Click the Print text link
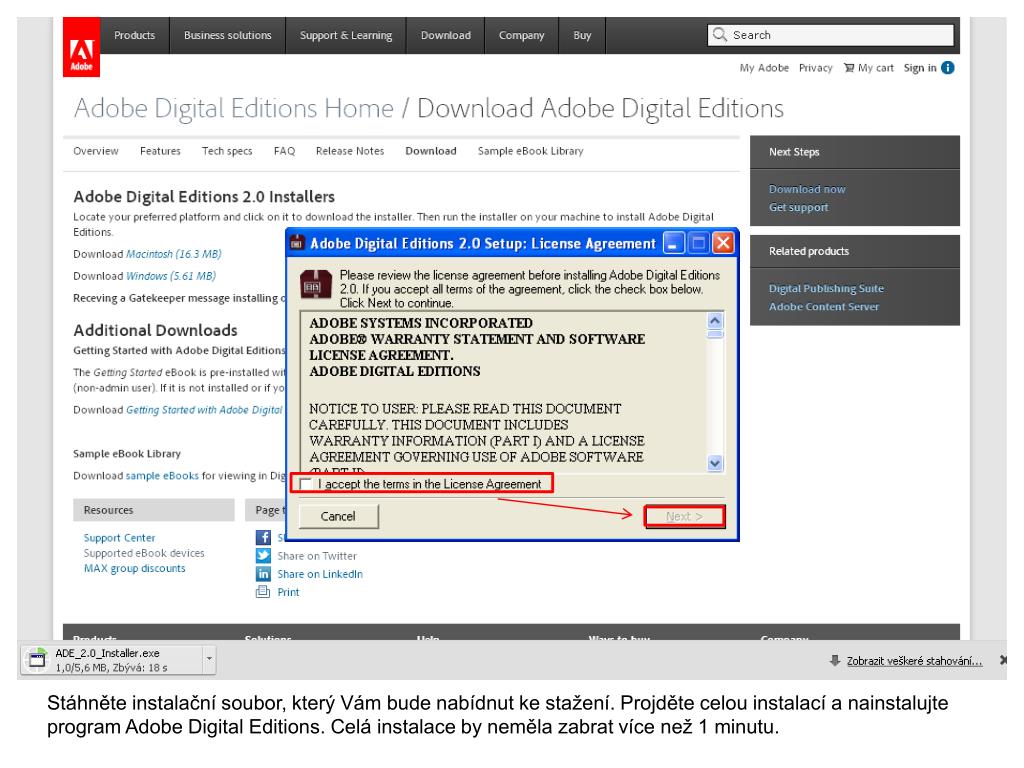Screen dimensions: 1024x768 click(x=288, y=592)
